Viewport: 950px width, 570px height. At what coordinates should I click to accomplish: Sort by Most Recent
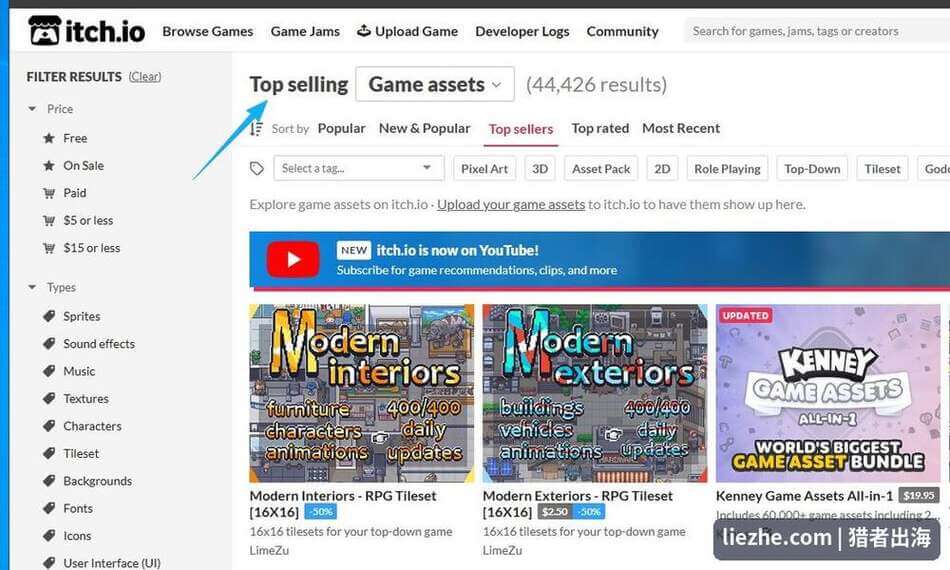681,128
